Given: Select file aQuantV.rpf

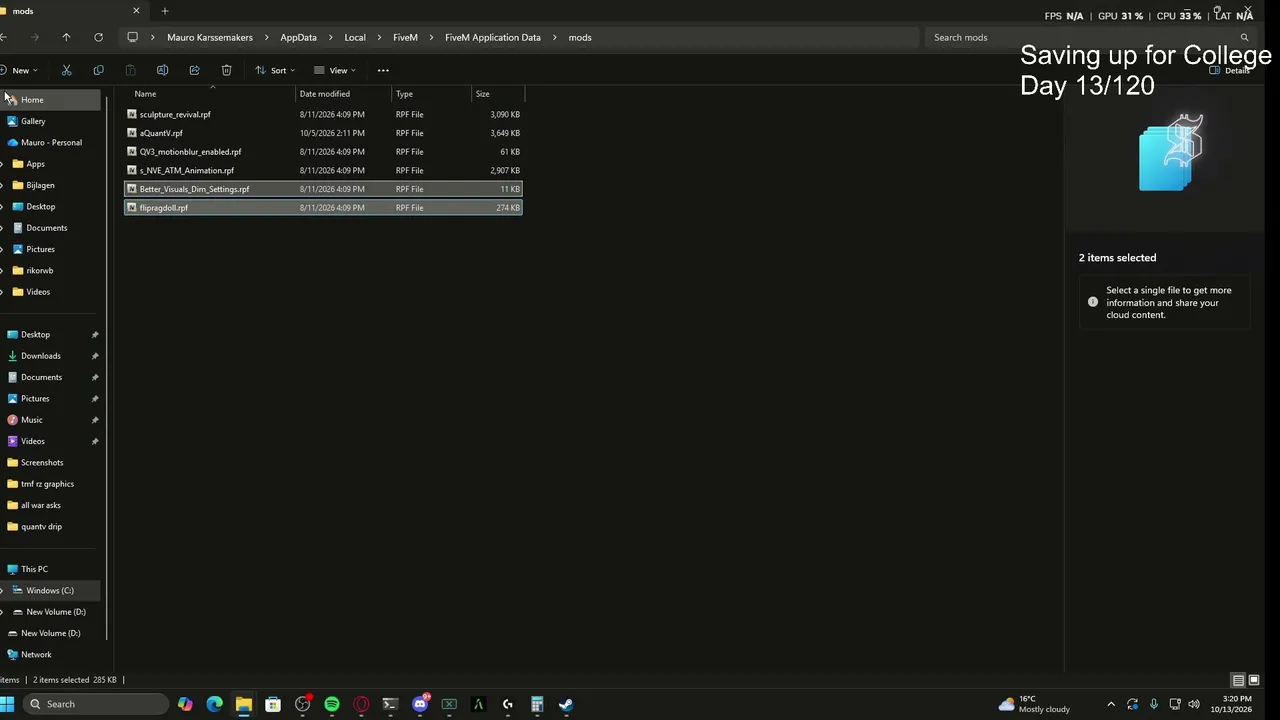Looking at the screenshot, I should click(322, 133).
